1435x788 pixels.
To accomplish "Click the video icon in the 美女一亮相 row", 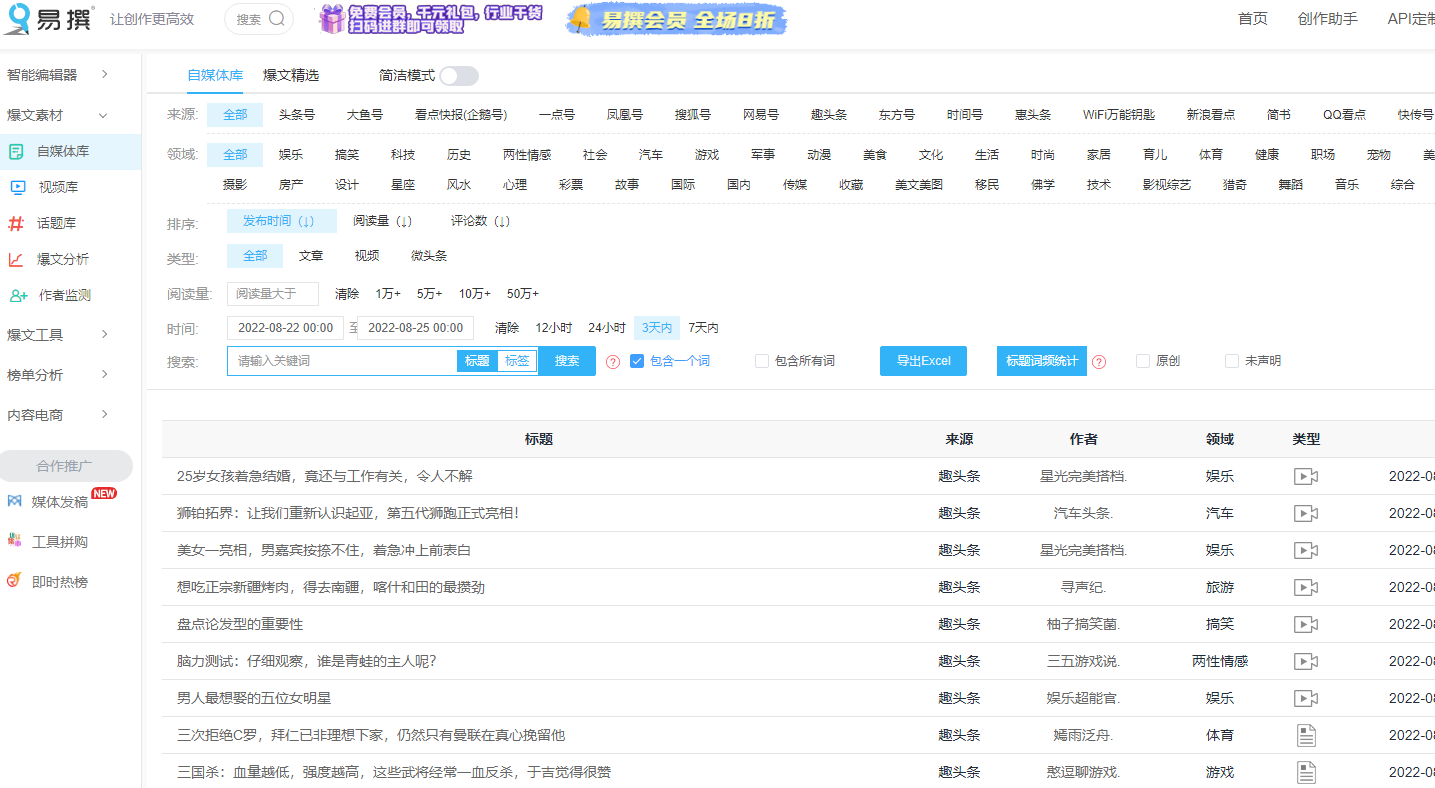I will 1306,550.
